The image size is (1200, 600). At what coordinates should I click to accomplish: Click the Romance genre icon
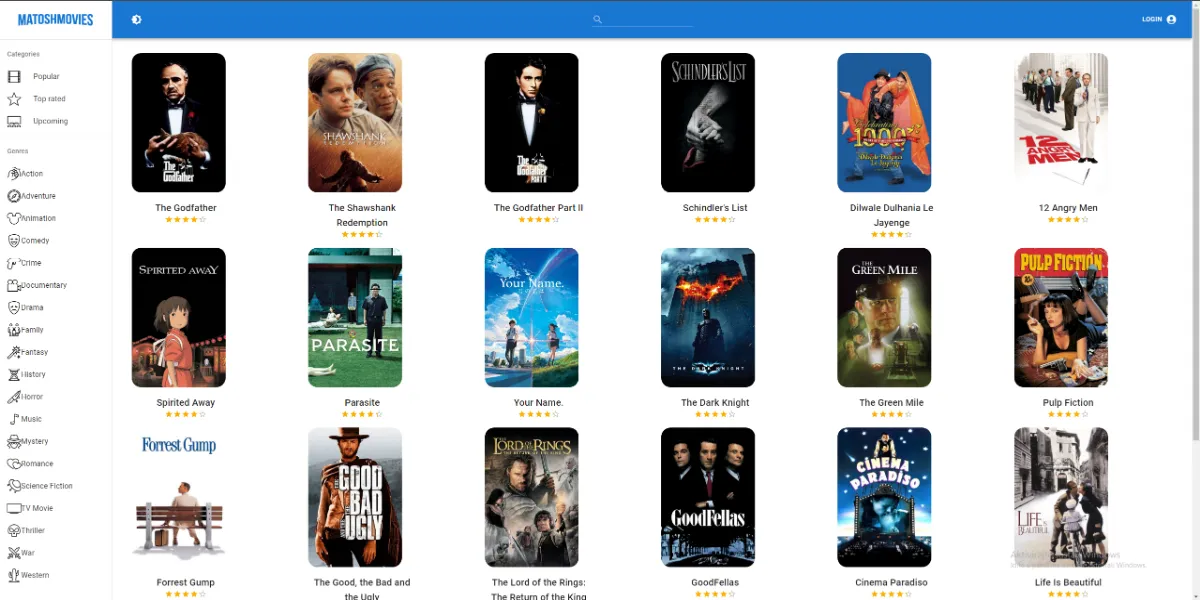pyautogui.click(x=14, y=464)
